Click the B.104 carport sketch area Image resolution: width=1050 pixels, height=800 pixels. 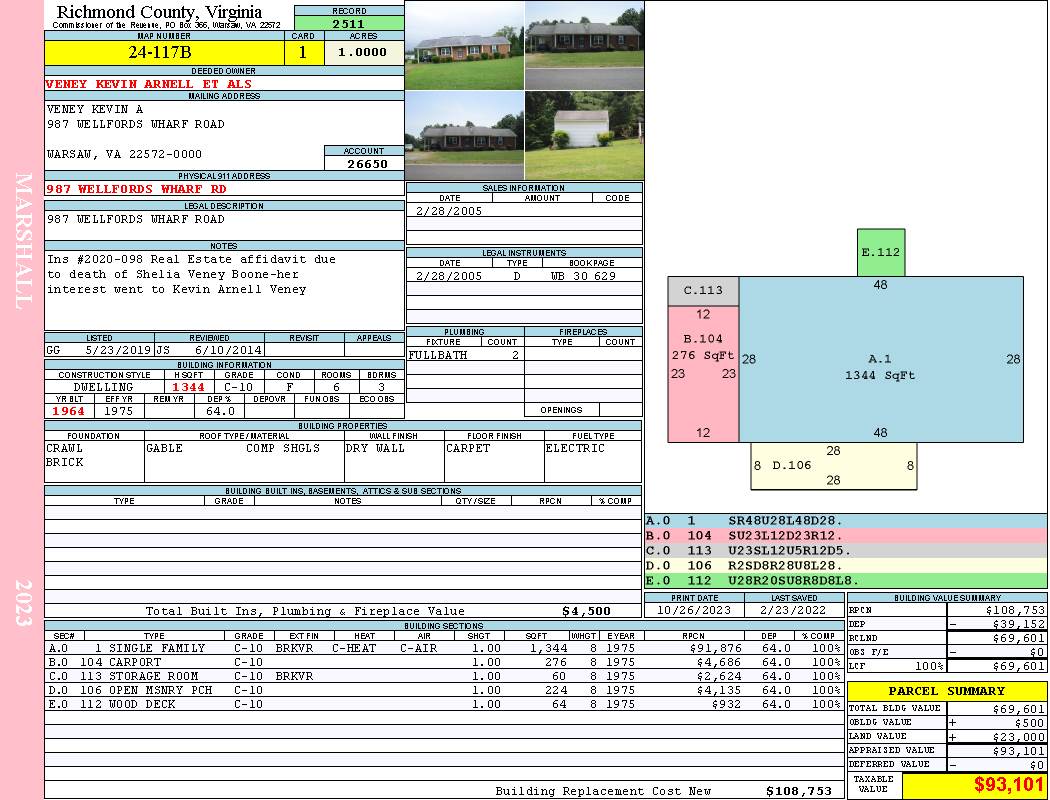click(703, 374)
